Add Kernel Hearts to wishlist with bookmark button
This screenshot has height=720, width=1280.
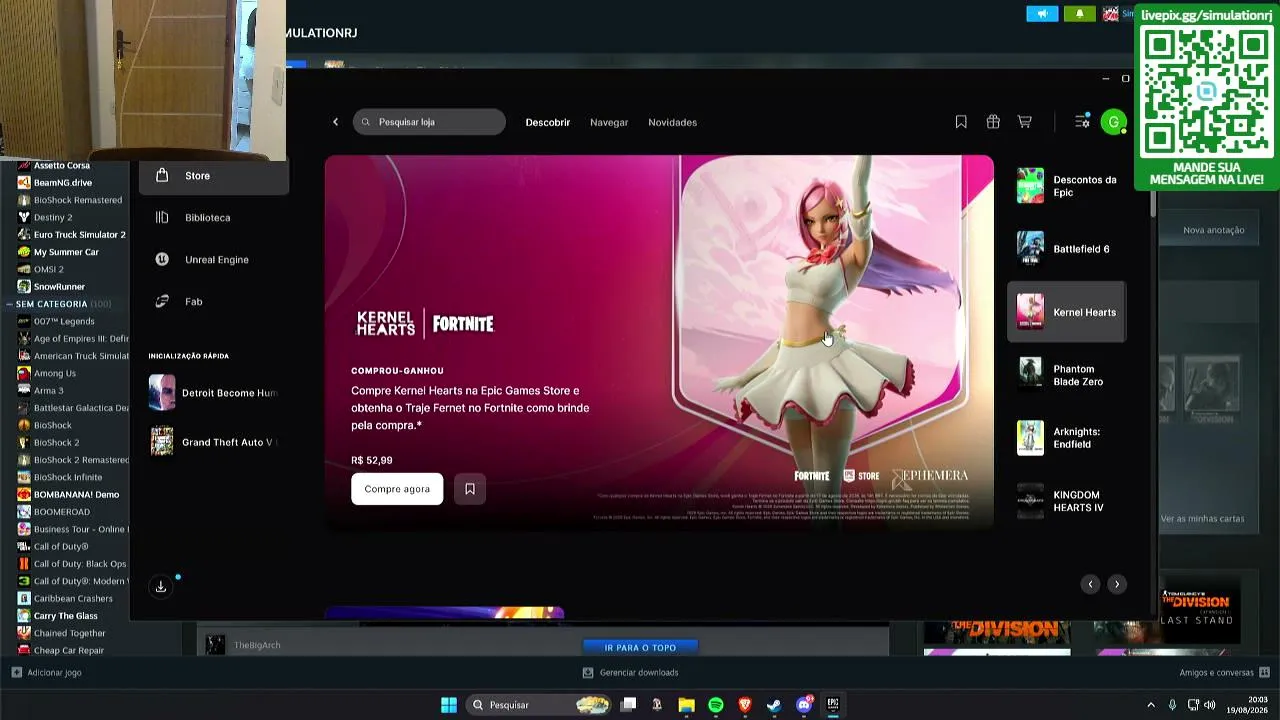[470, 489]
